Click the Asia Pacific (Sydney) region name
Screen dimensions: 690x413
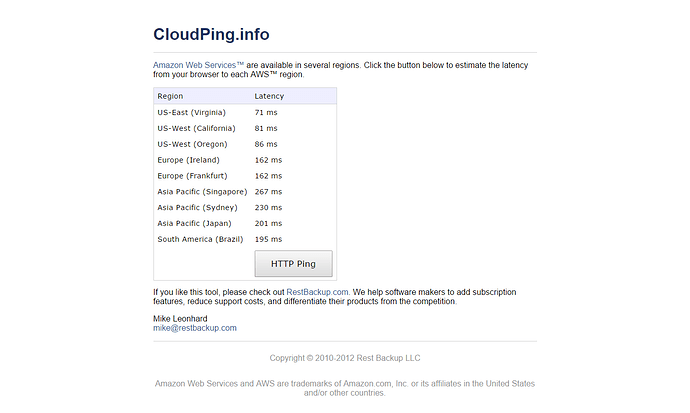tap(196, 208)
